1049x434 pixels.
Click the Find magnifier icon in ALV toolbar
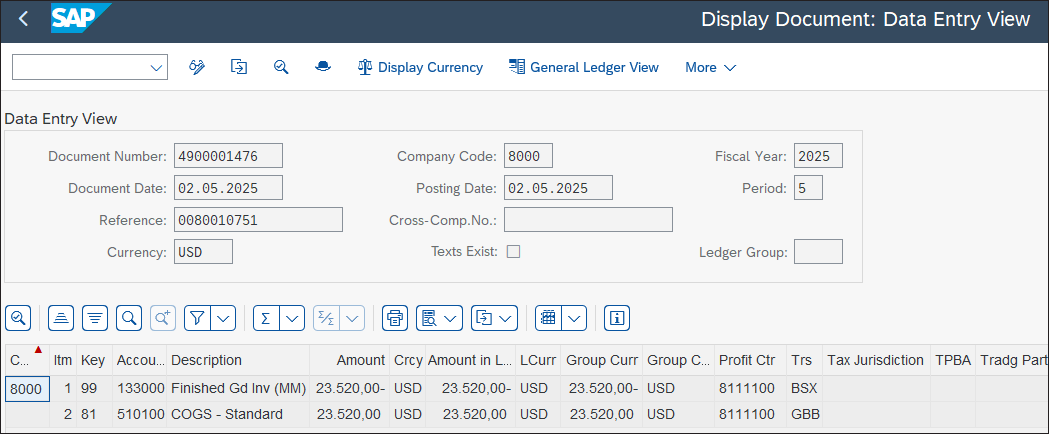coord(128,318)
